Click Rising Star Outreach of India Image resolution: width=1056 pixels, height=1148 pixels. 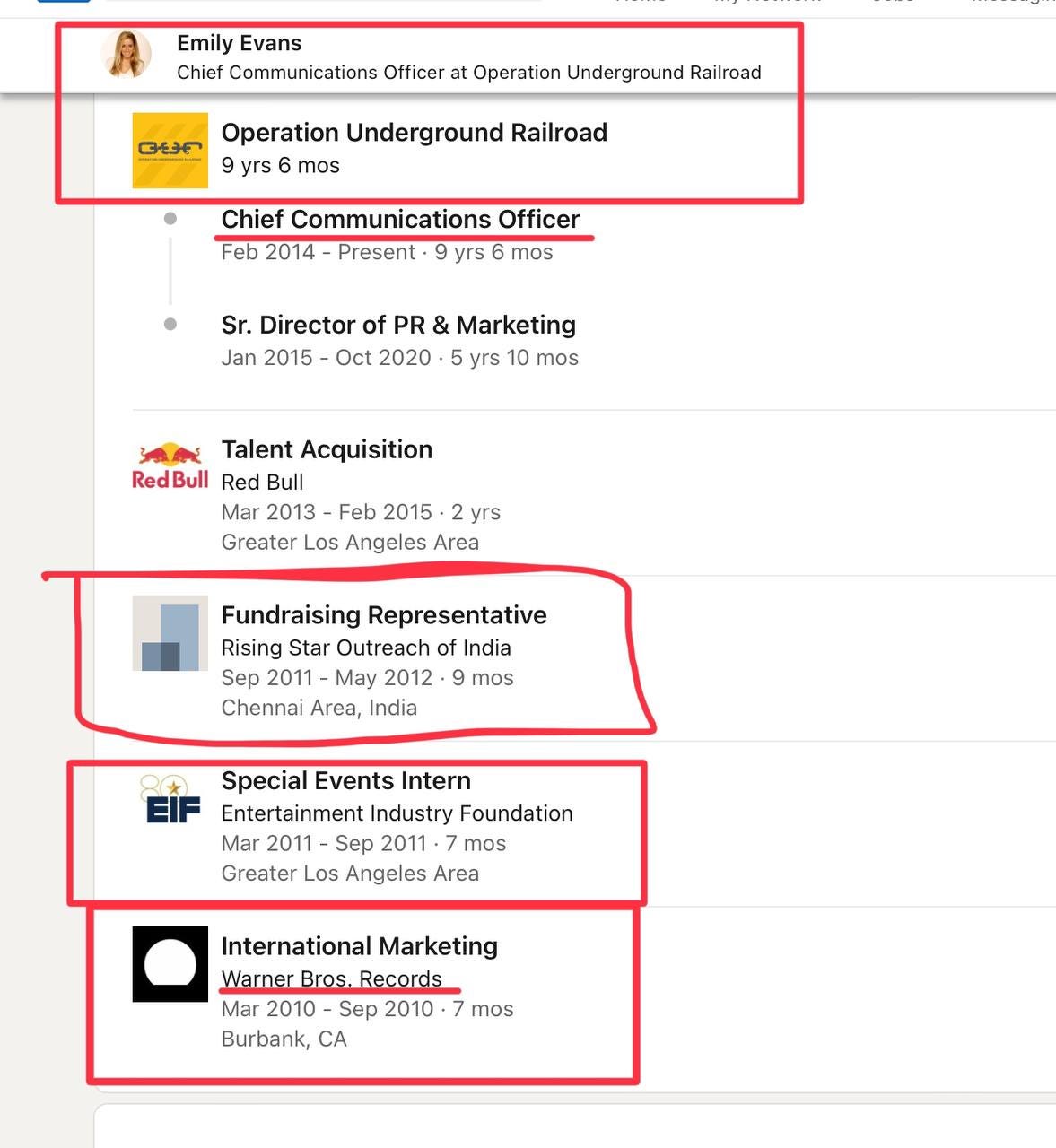click(366, 648)
